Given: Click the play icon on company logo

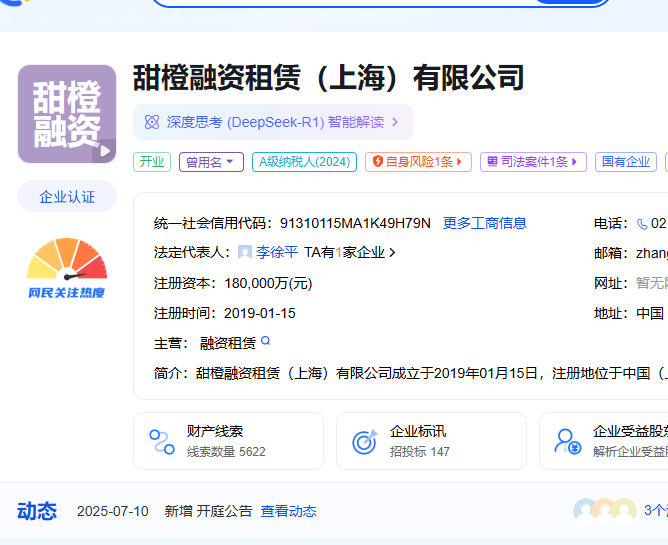Looking at the screenshot, I should 103,151.
